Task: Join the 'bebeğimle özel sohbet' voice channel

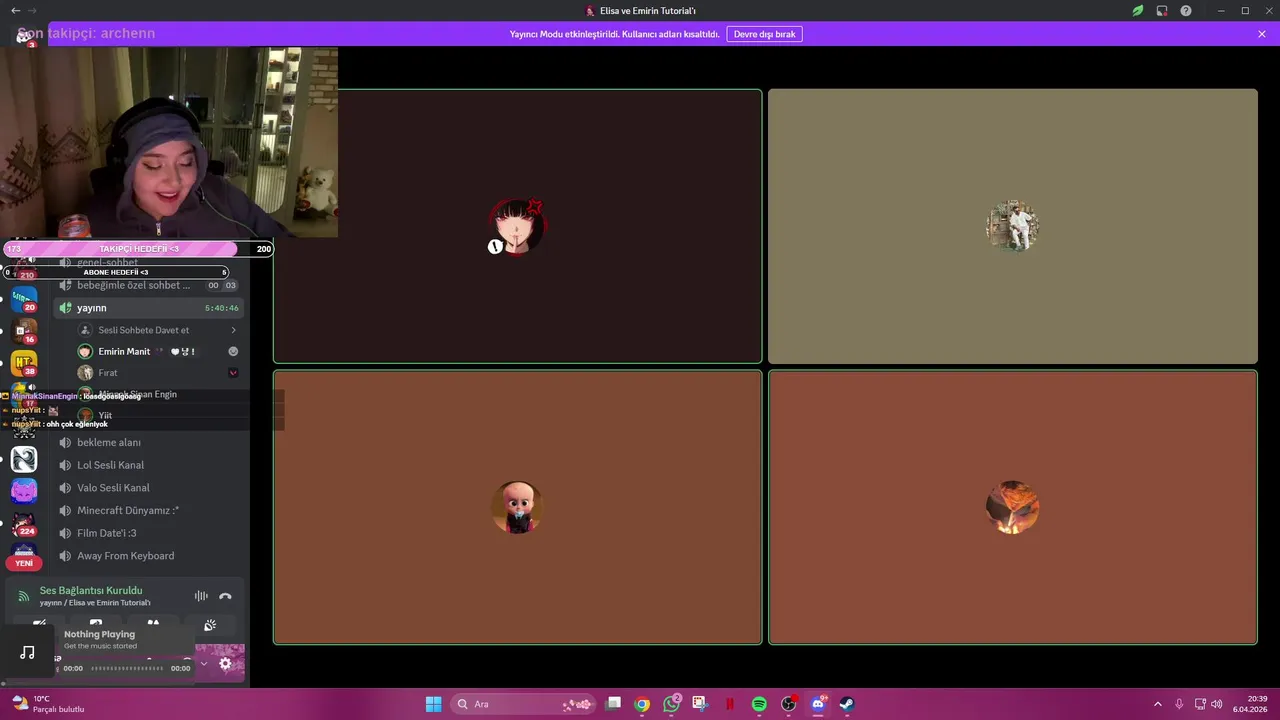Action: click(148, 285)
